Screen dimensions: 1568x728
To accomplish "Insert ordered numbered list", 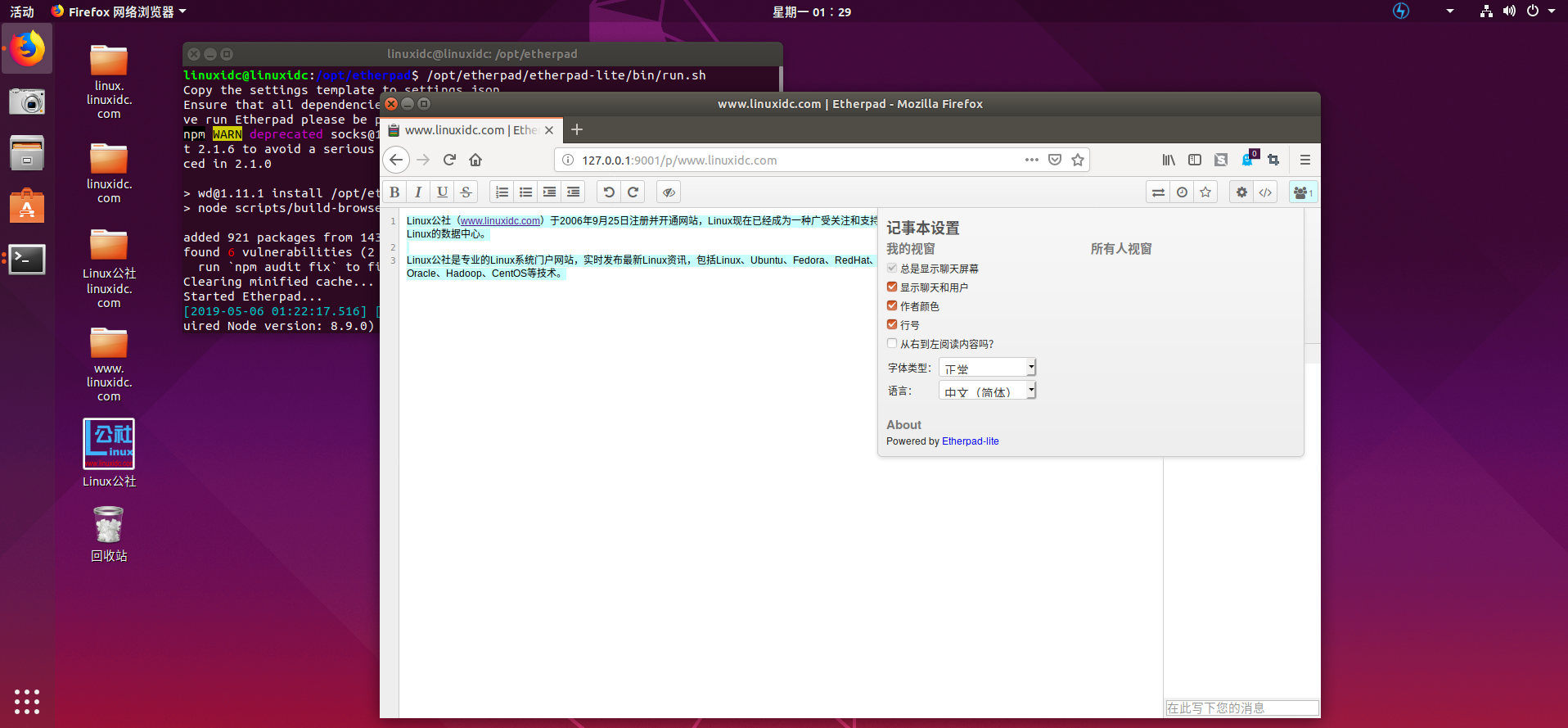I will pos(502,192).
